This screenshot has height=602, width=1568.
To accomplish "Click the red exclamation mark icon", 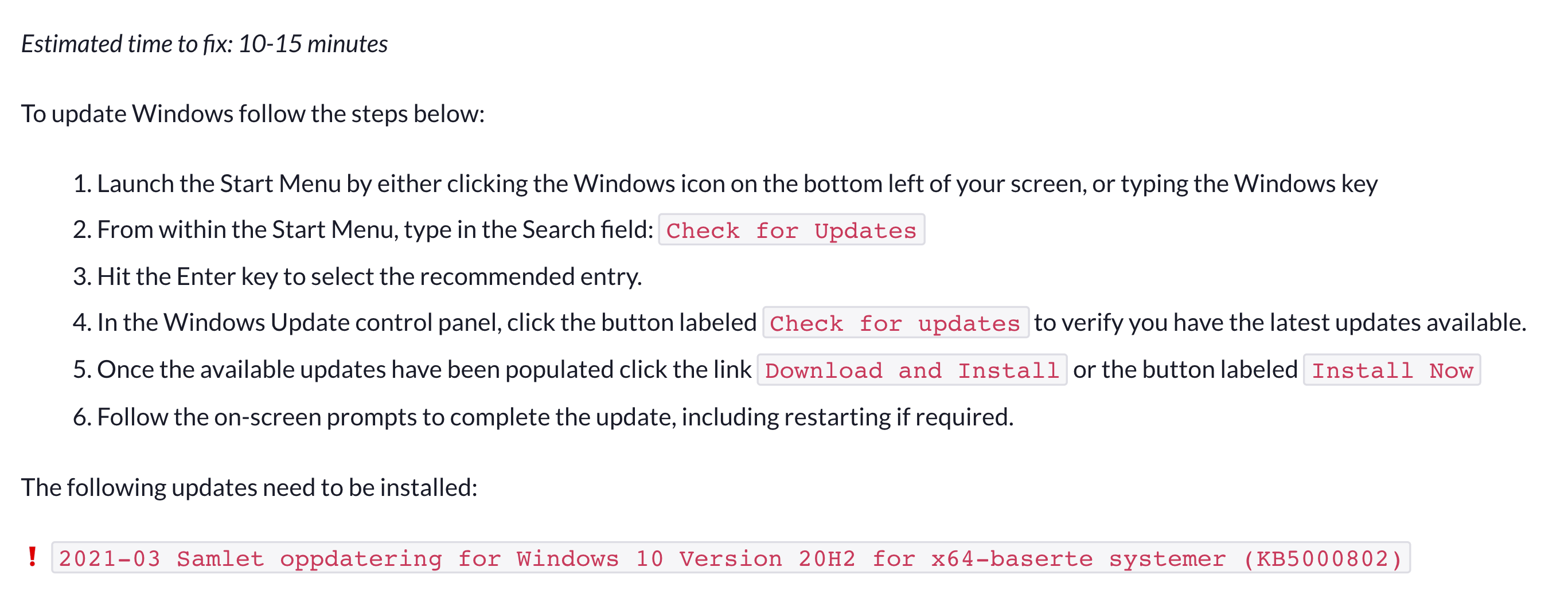I will (x=32, y=557).
